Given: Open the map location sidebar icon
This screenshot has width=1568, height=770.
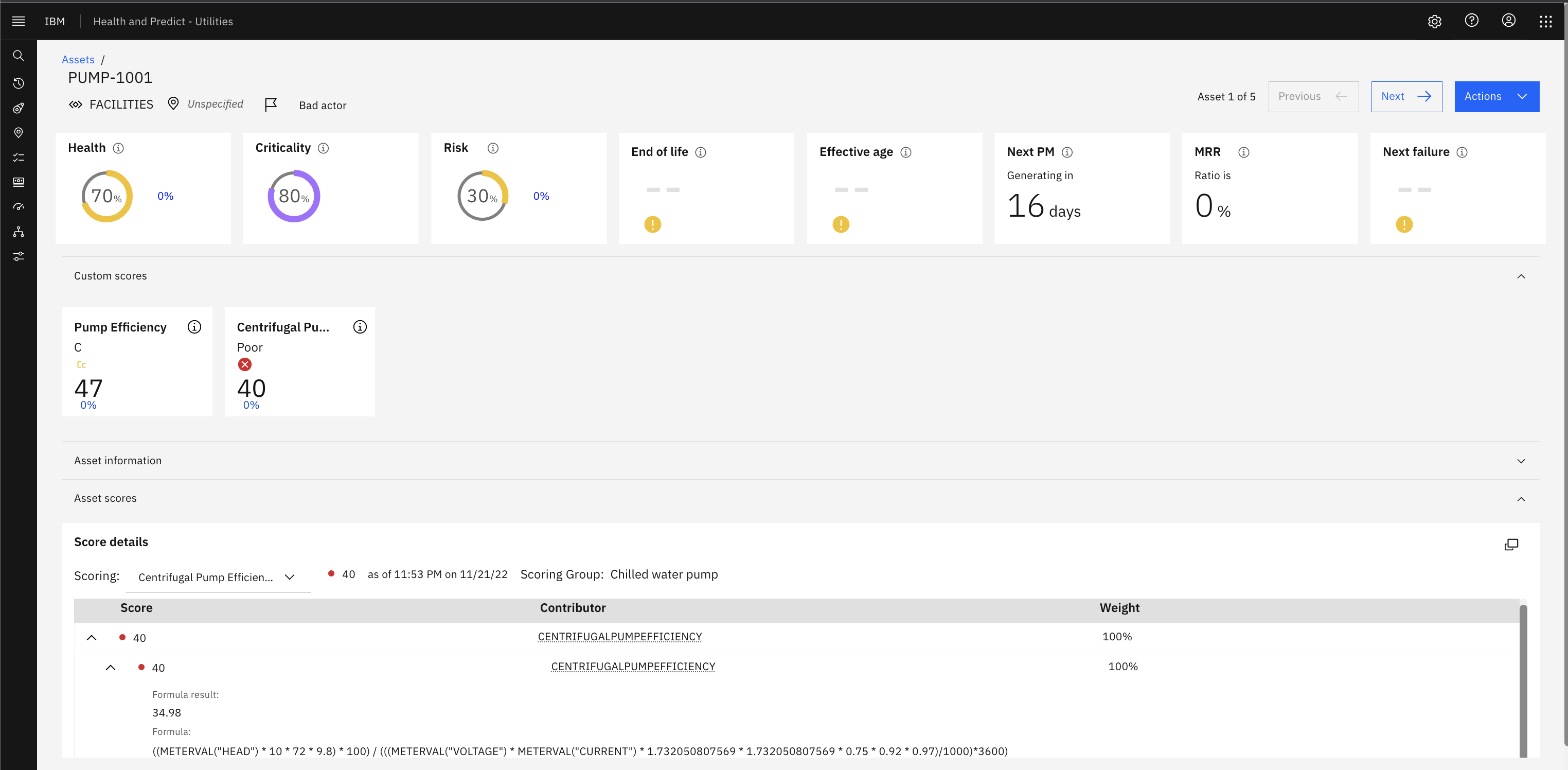Looking at the screenshot, I should point(18,133).
